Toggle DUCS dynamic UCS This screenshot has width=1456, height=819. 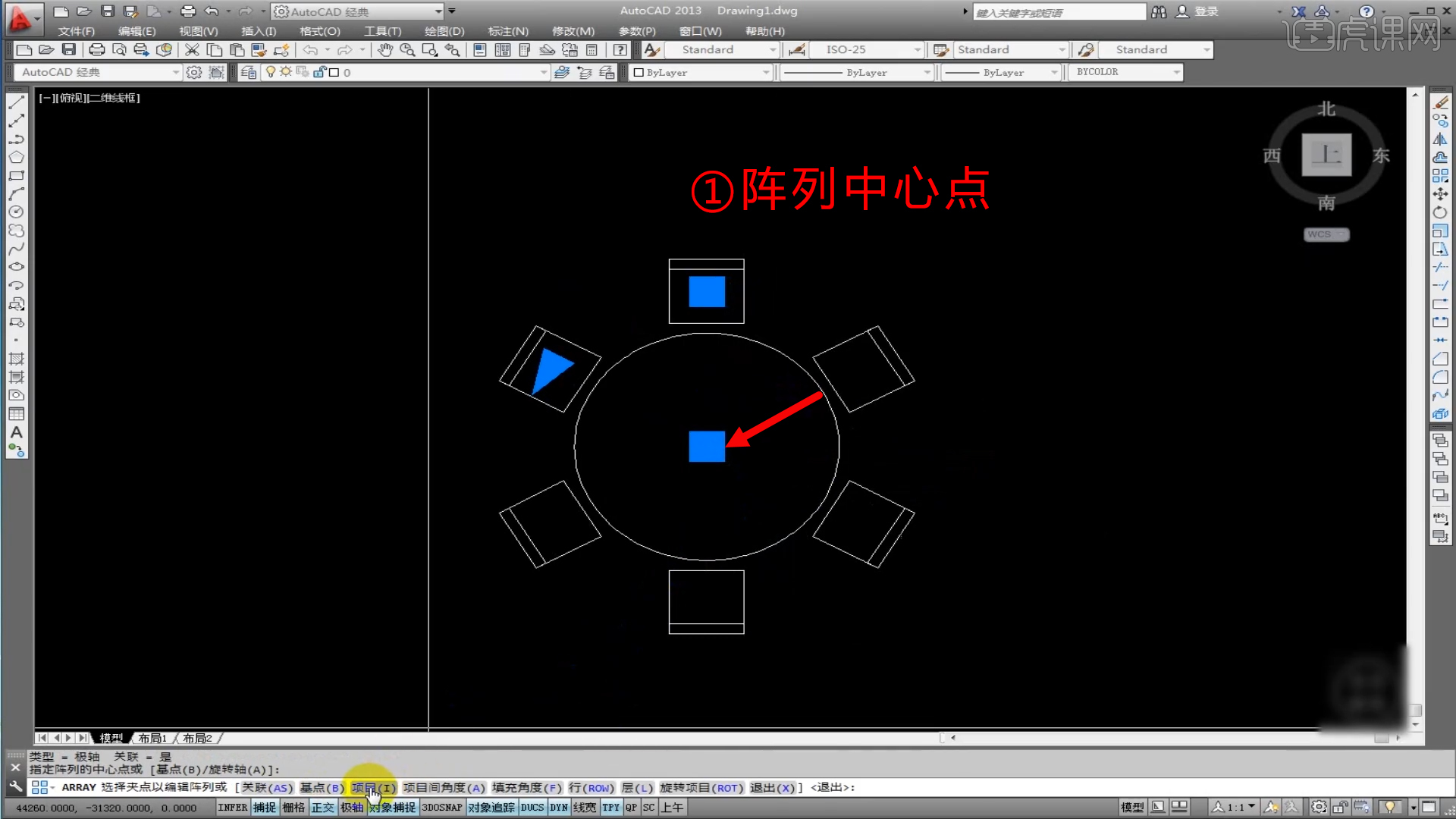532,808
